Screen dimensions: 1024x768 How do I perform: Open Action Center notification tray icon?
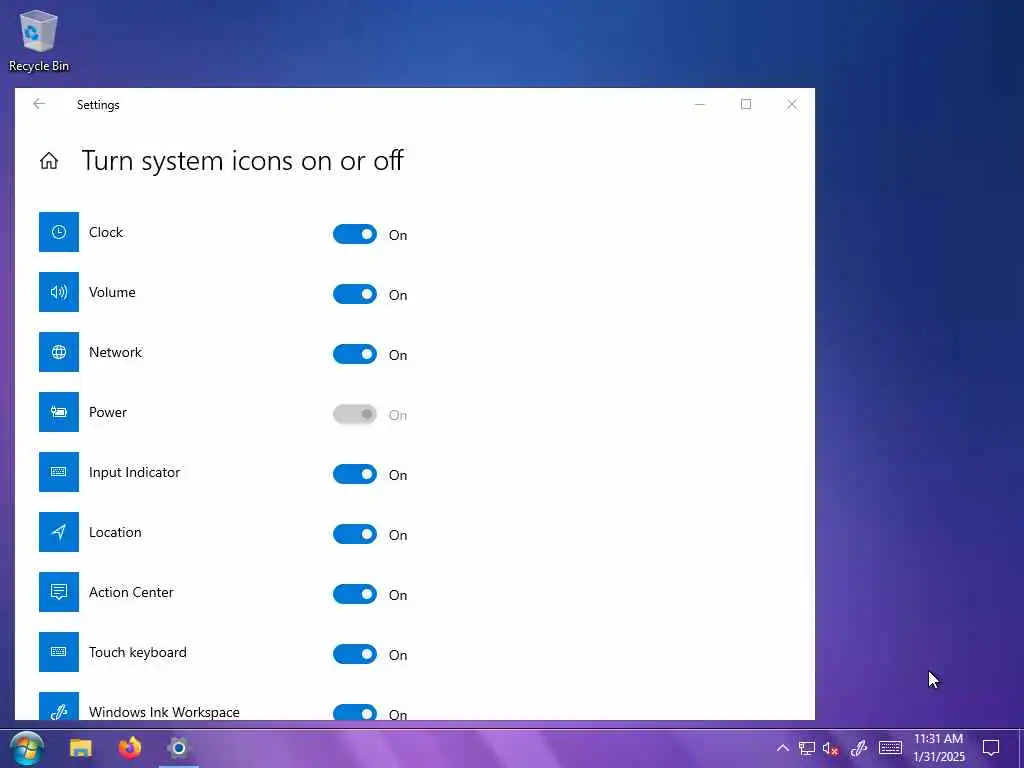pos(991,748)
